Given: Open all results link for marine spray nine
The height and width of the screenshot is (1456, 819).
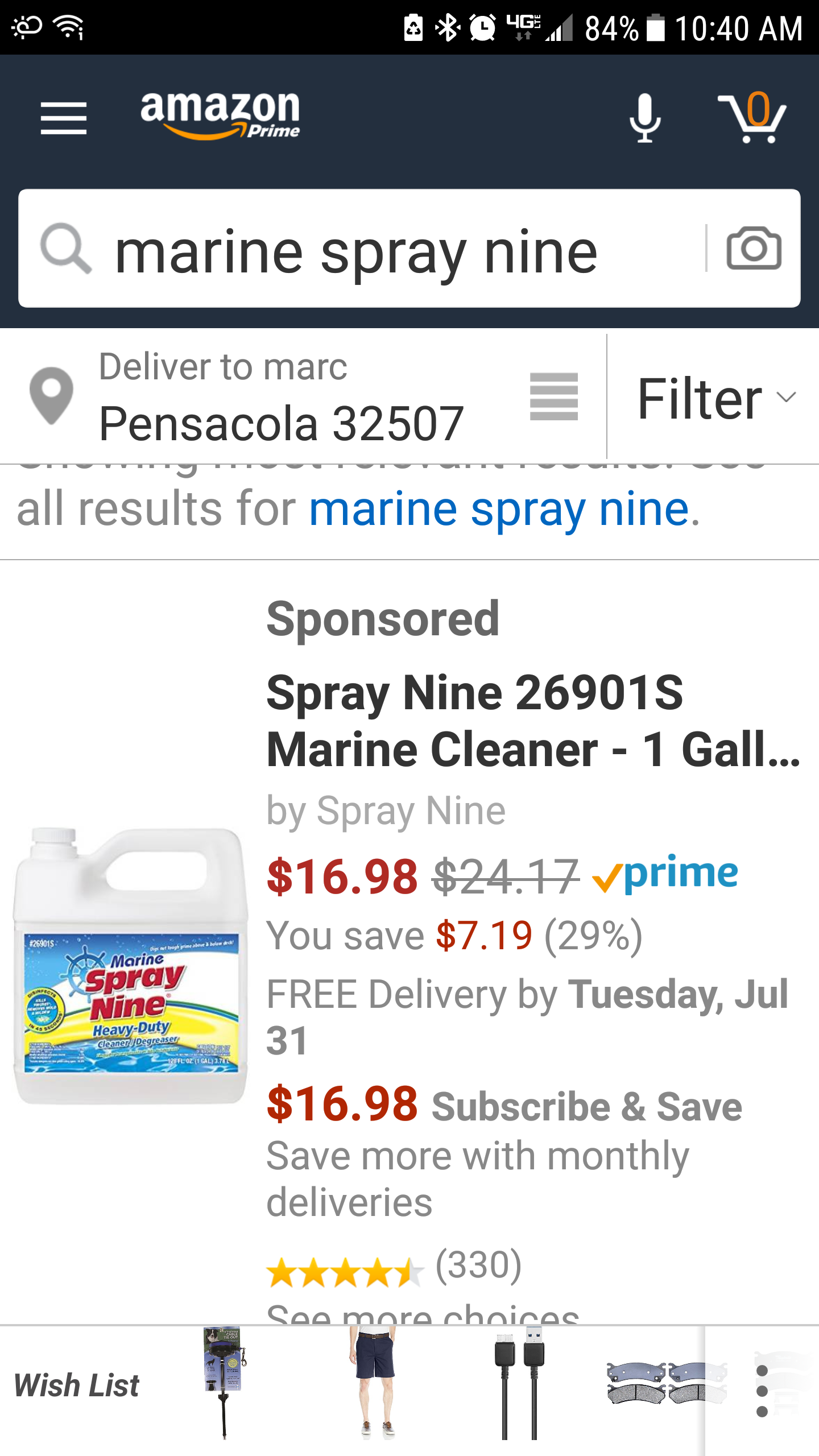Looking at the screenshot, I should (499, 508).
